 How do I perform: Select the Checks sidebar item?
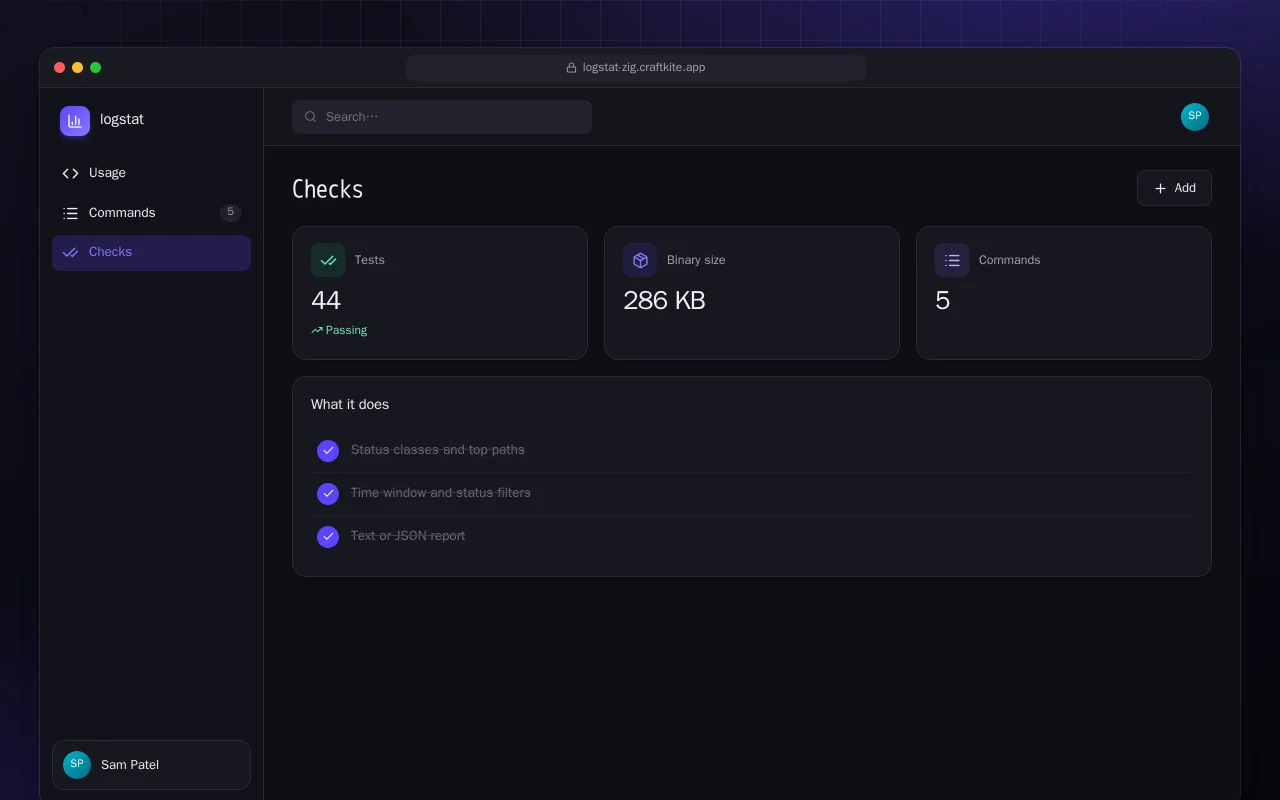[x=151, y=253]
